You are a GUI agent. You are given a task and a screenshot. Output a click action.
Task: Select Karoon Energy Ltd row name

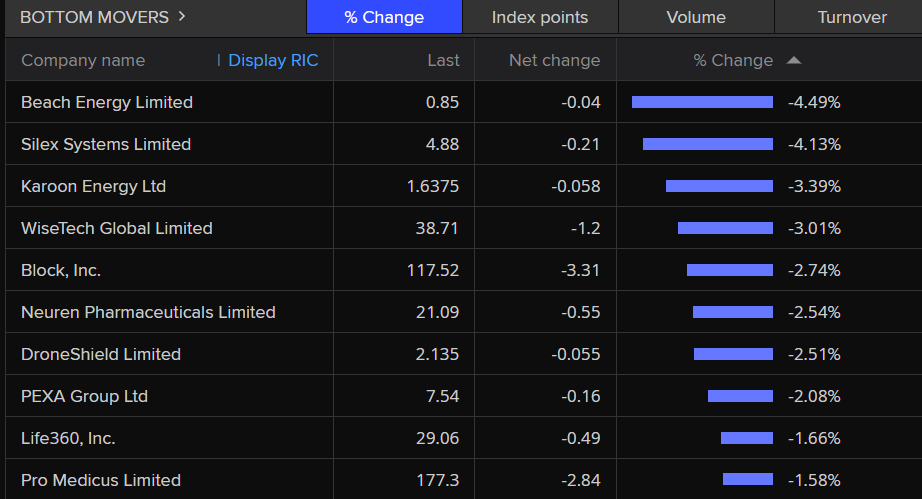tap(93, 186)
